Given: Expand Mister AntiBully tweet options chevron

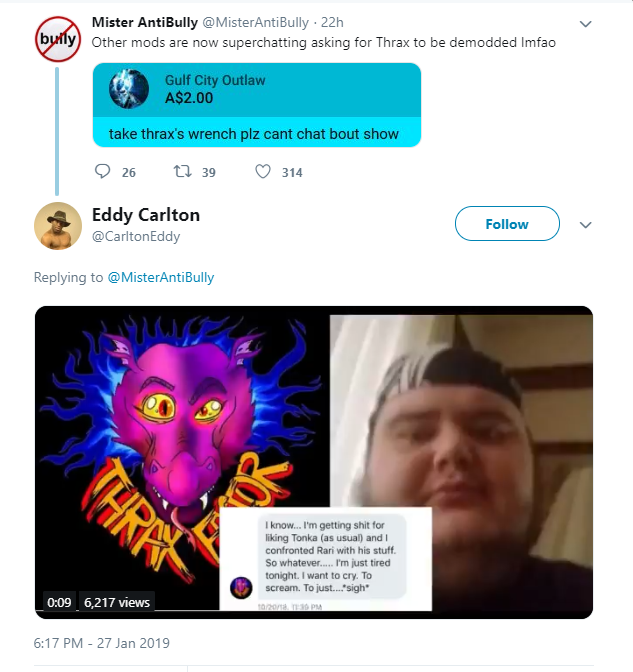Looking at the screenshot, I should pos(585,24).
